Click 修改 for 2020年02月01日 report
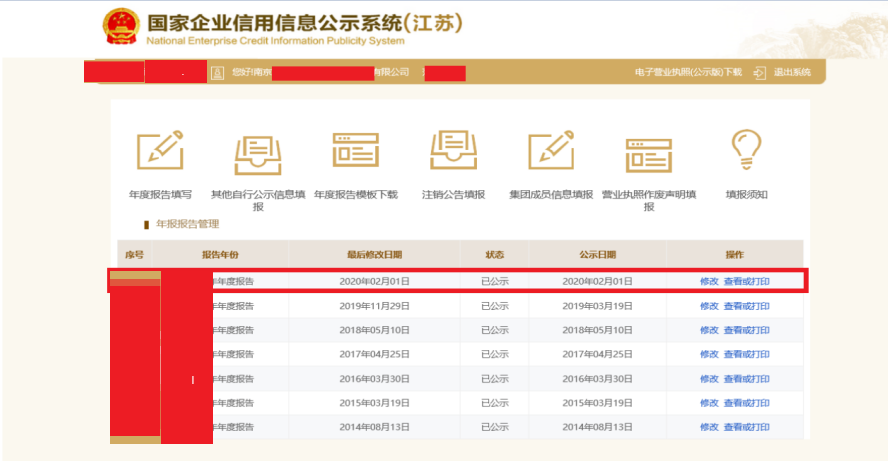 (x=709, y=281)
